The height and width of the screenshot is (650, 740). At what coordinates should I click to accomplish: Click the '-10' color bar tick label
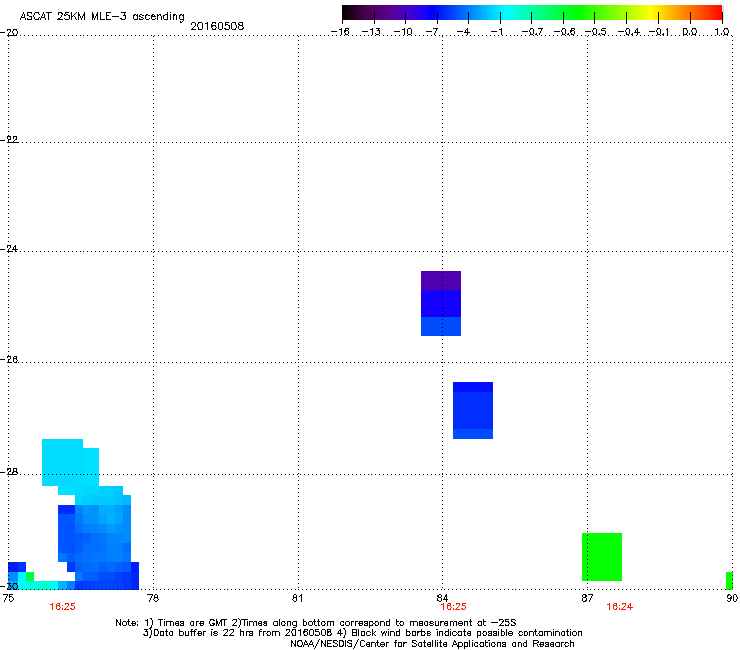403,32
